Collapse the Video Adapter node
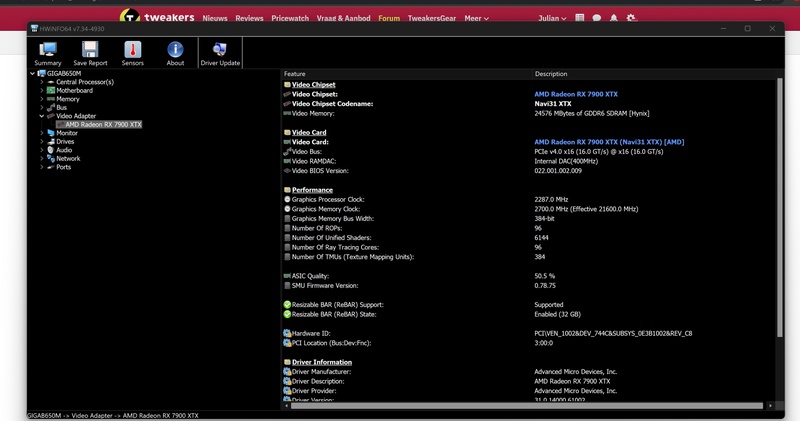The width and height of the screenshot is (800, 421). coord(42,116)
